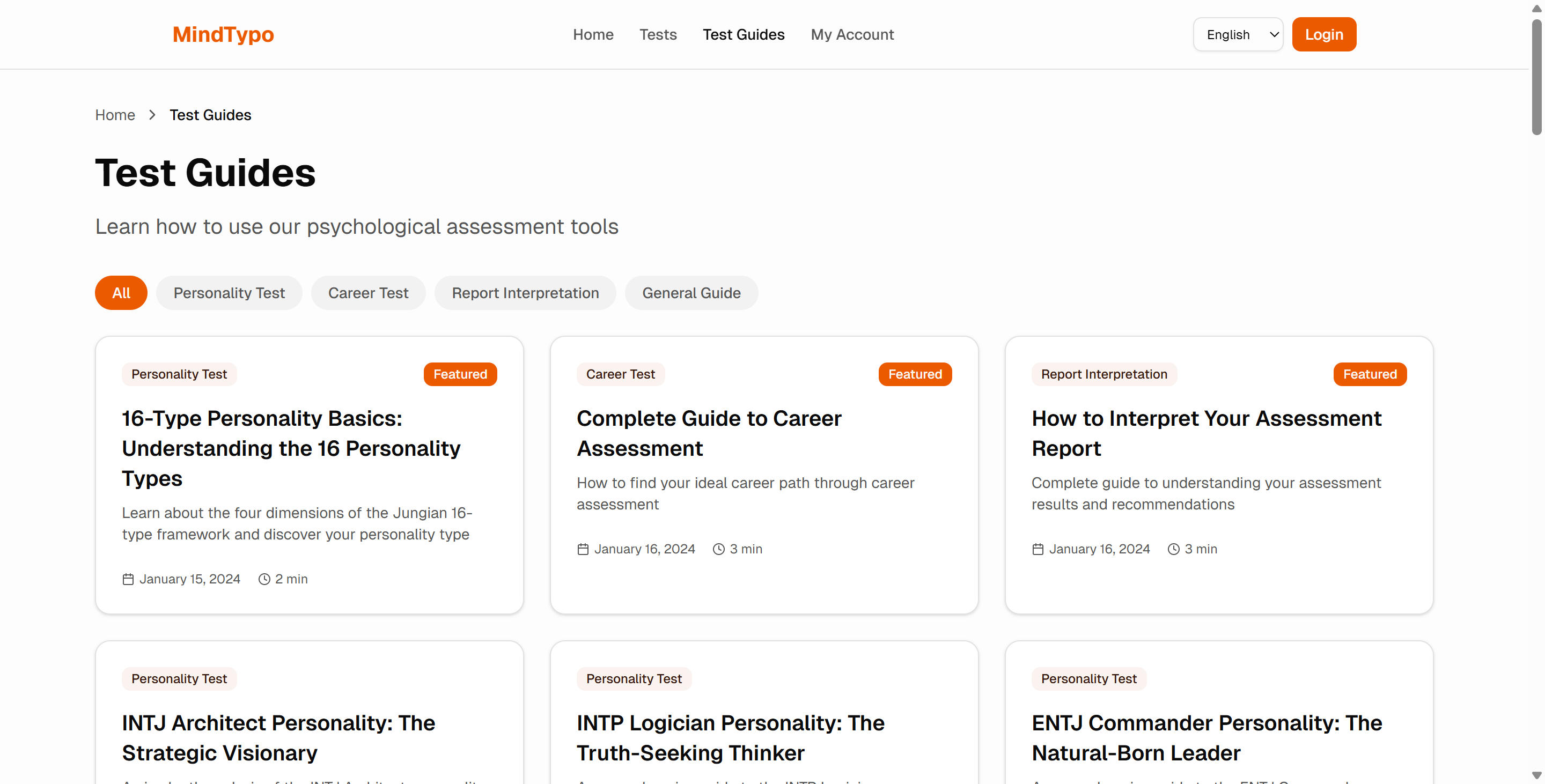The image size is (1545, 784).
Task: Click the January 15, 2024 date text
Action: (x=189, y=579)
